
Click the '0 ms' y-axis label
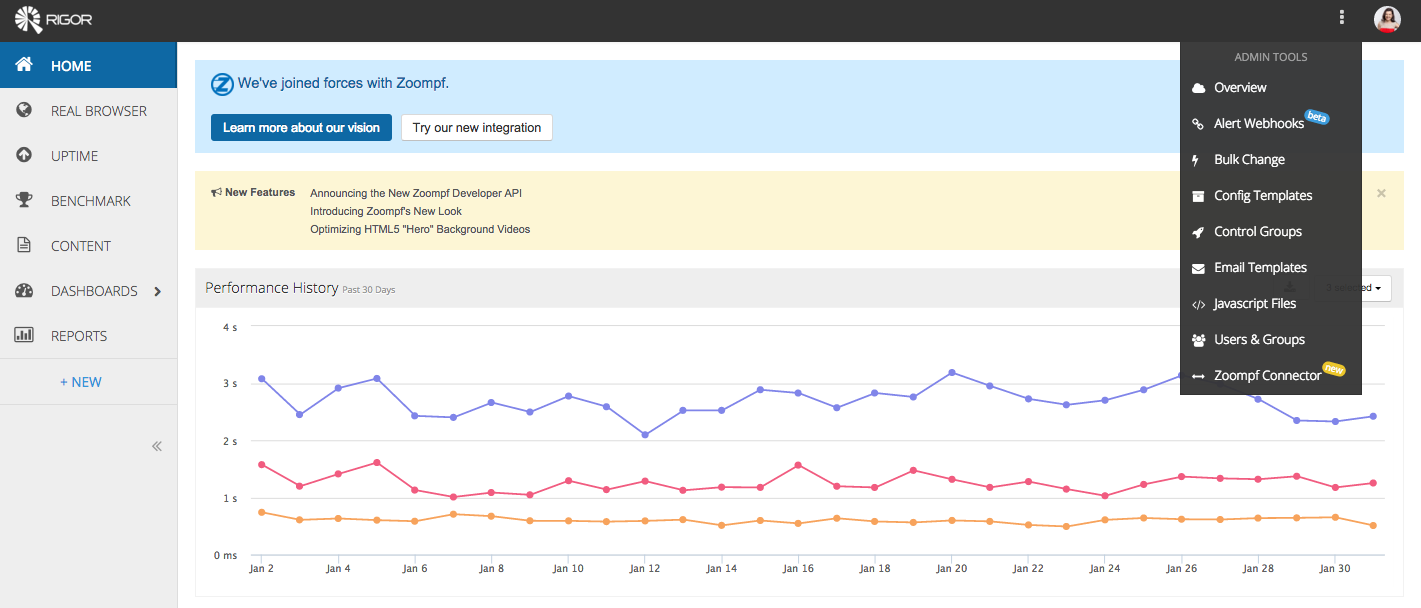[225, 555]
